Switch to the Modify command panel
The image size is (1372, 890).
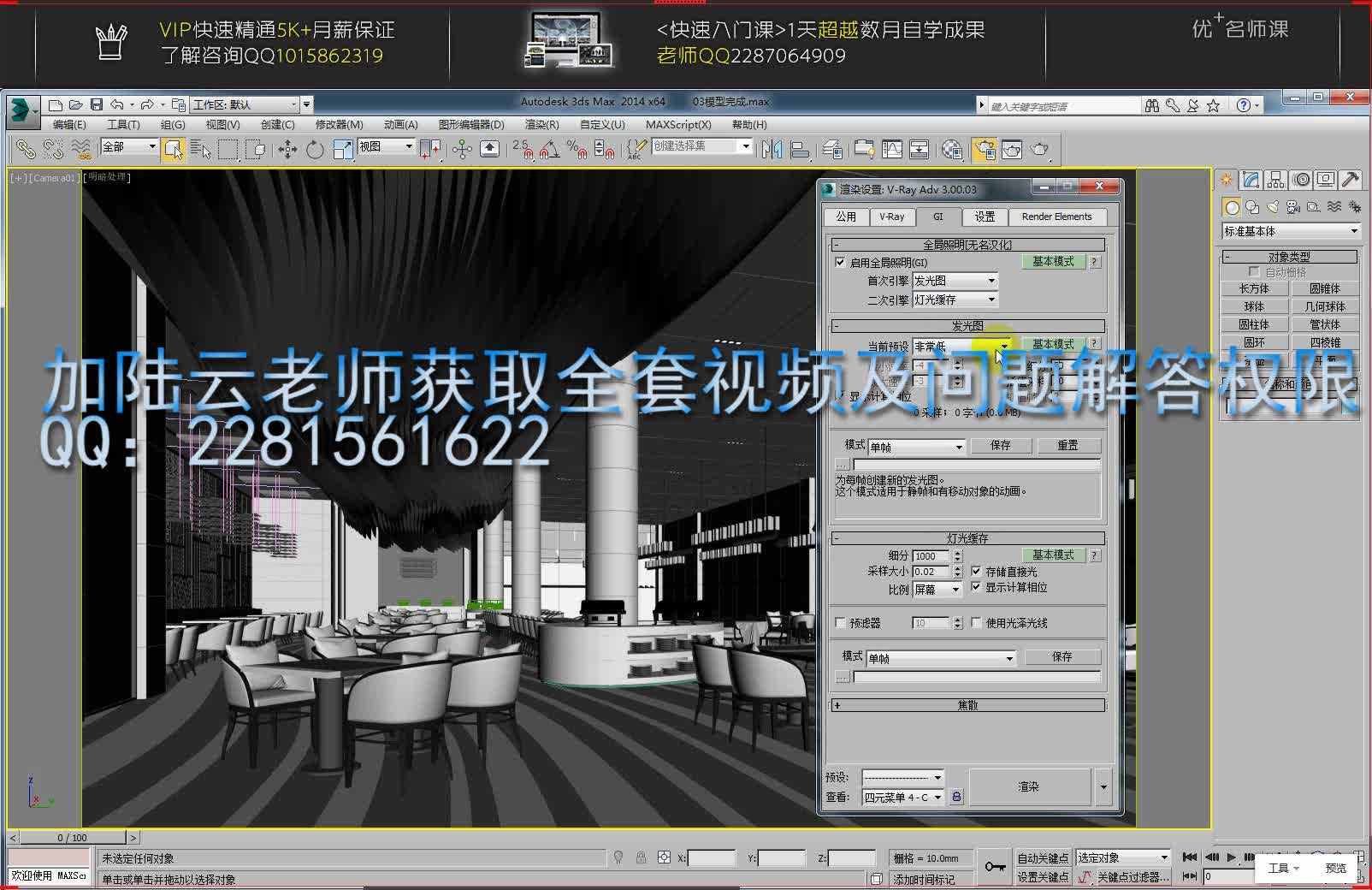(x=1250, y=180)
